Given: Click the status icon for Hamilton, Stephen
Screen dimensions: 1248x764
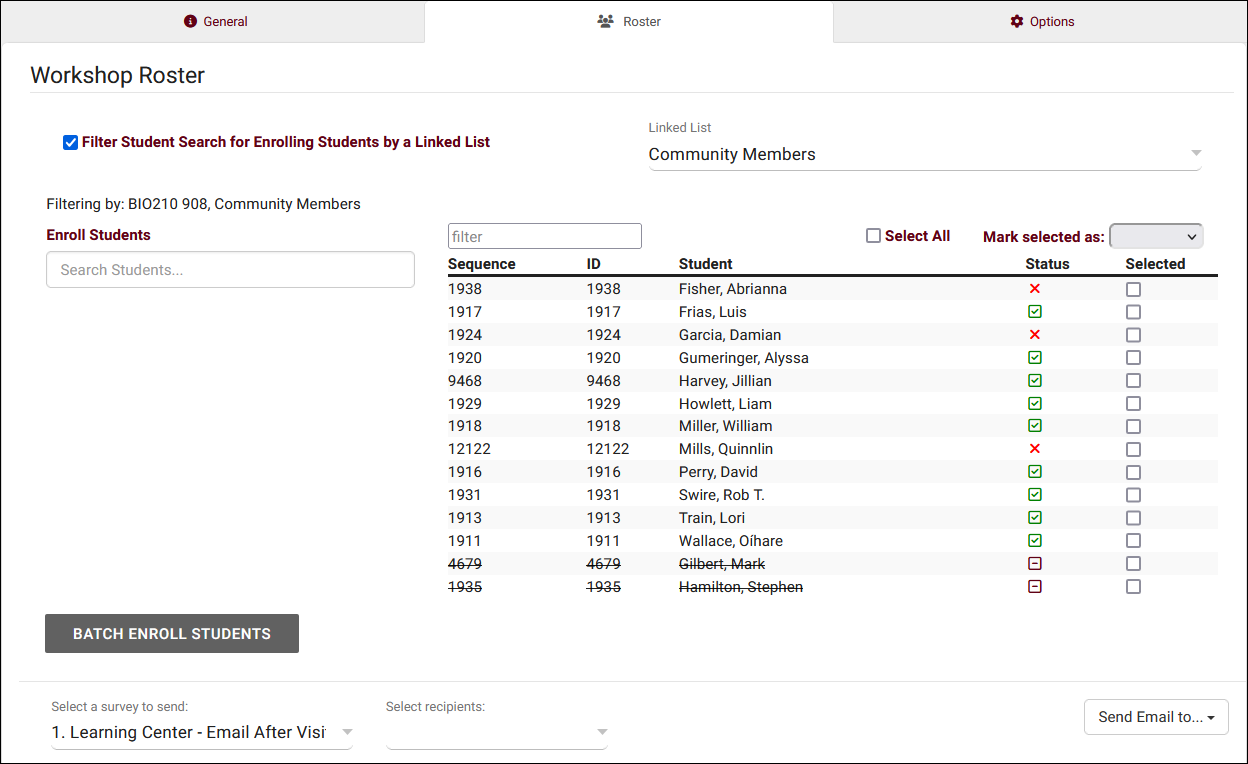Looking at the screenshot, I should tap(1035, 587).
